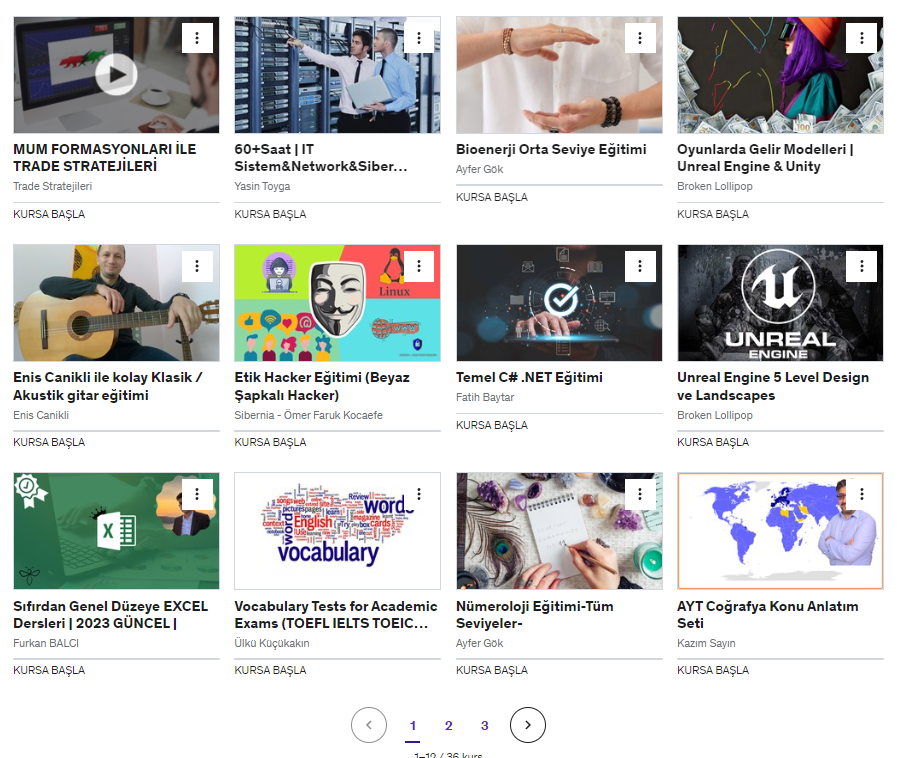The width and height of the screenshot is (899, 758).
Task: Go to next page with right arrow
Action: pyautogui.click(x=527, y=725)
